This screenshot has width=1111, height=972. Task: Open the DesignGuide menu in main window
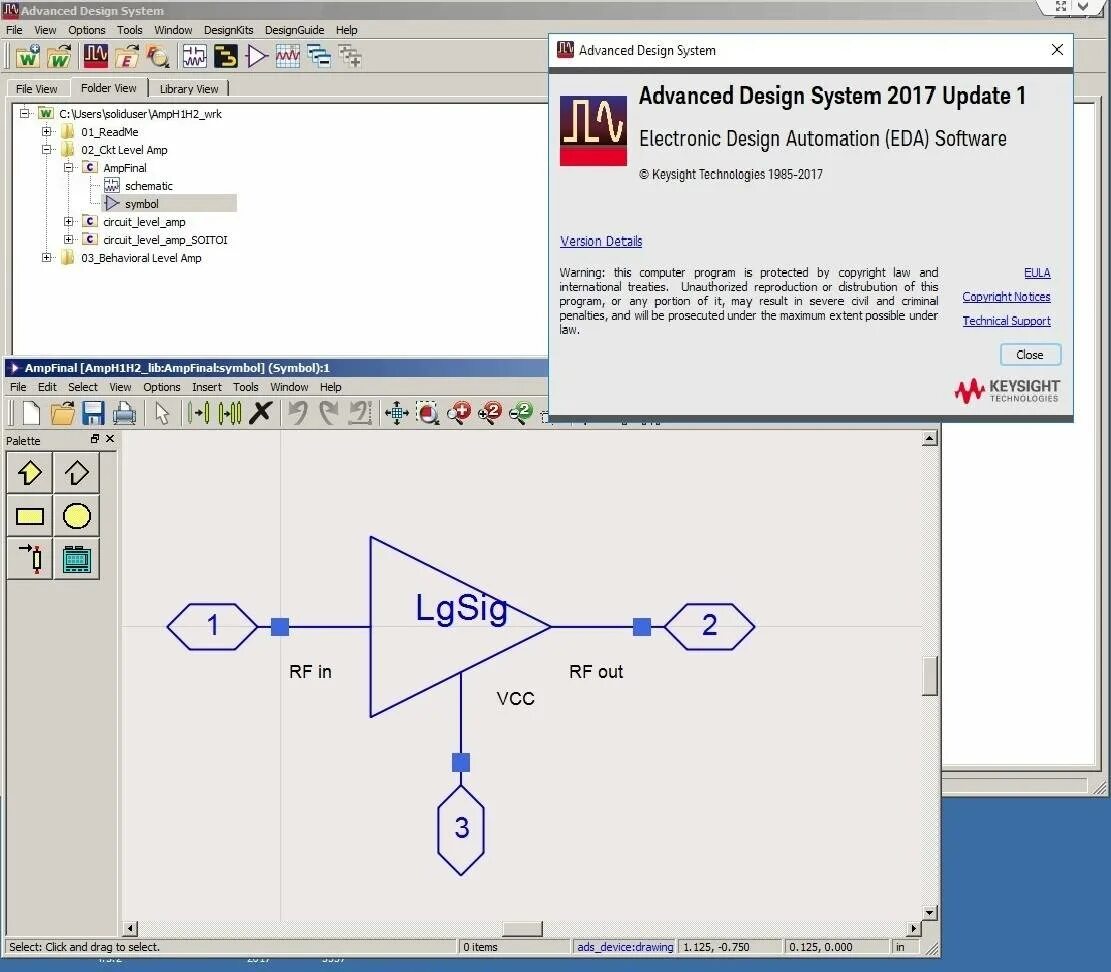coord(294,30)
